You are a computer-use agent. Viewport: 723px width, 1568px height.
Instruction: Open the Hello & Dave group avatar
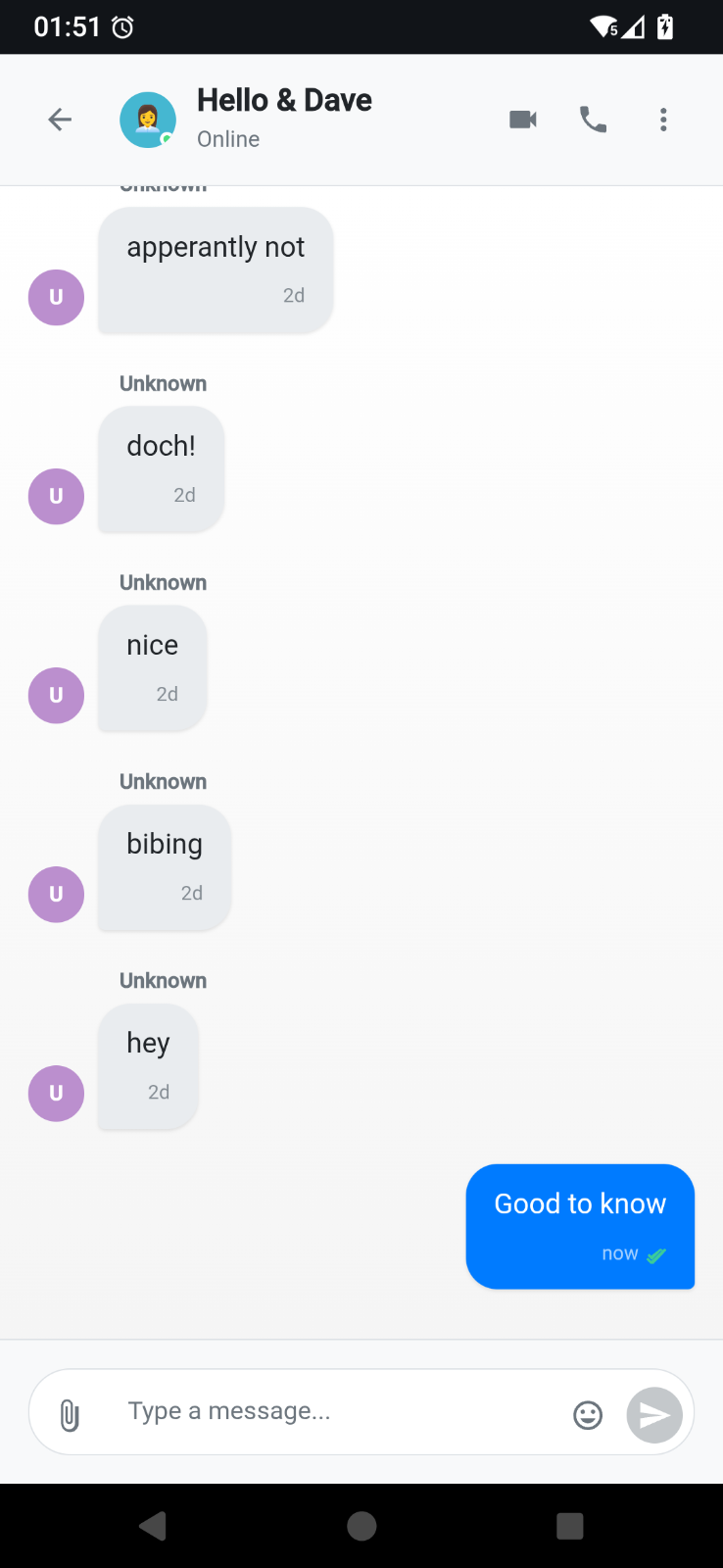click(x=147, y=119)
